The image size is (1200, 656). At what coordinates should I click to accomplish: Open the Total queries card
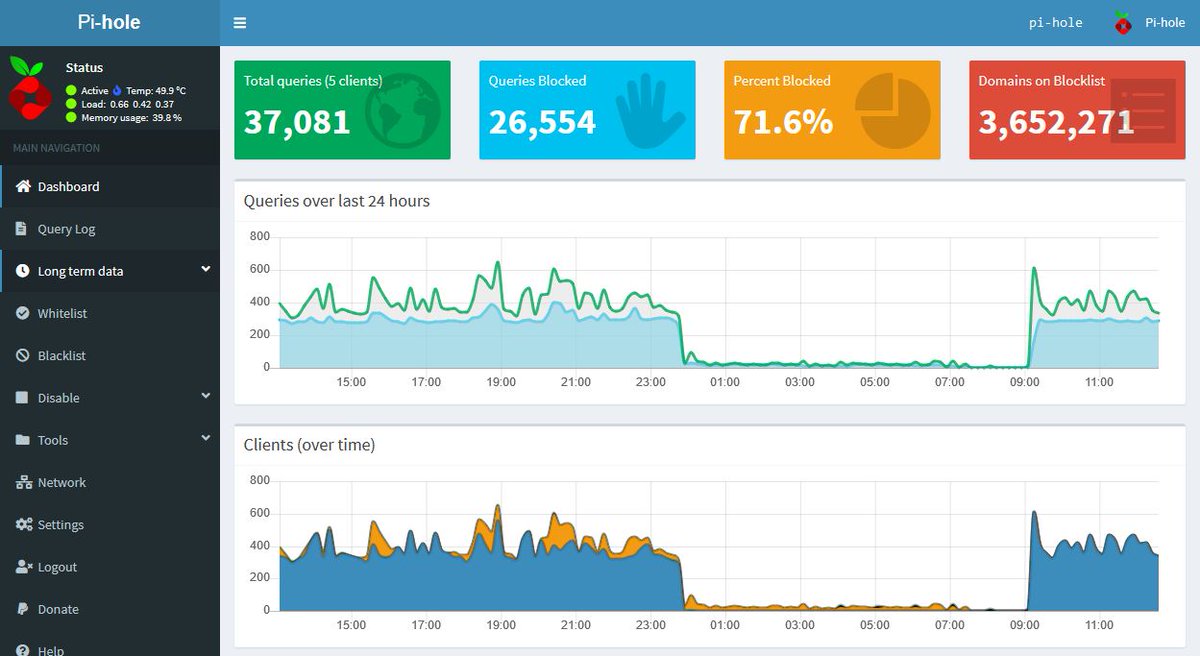click(342, 110)
